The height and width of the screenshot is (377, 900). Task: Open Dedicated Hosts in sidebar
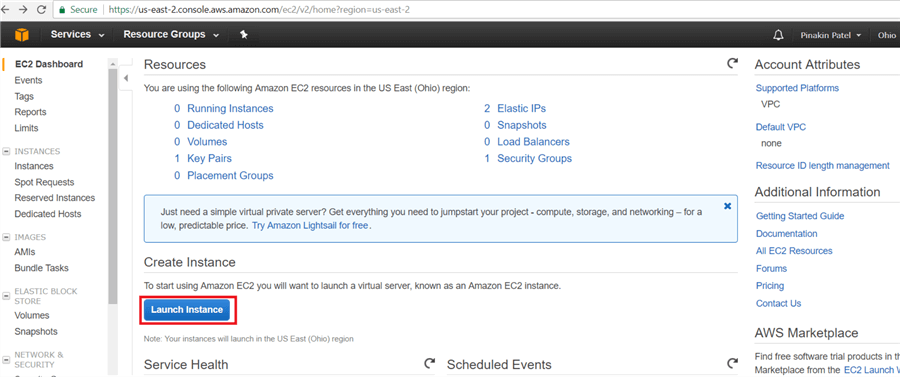pos(48,214)
